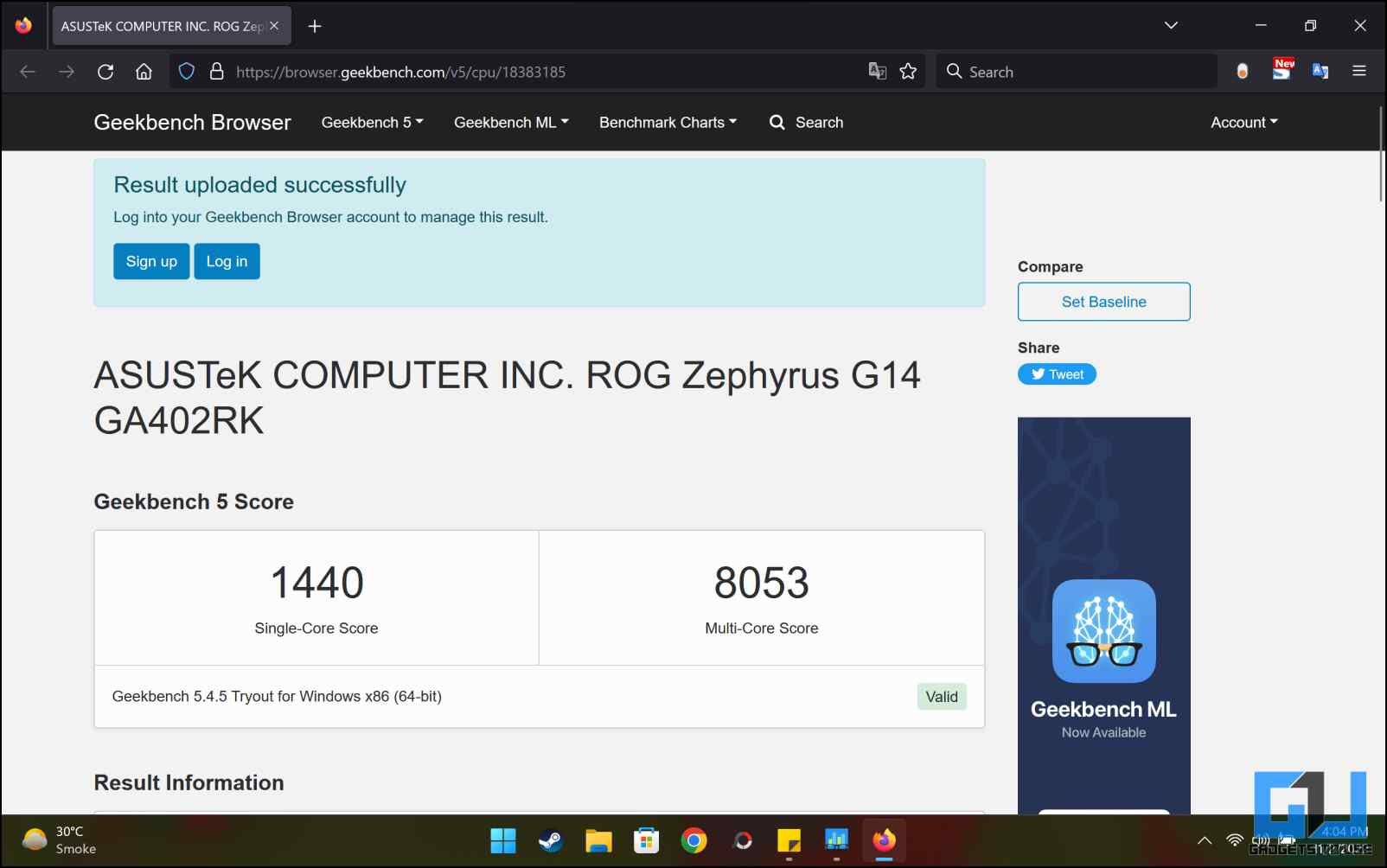Share result with Tweet button
Screen dimensions: 1387x868
click(1057, 374)
